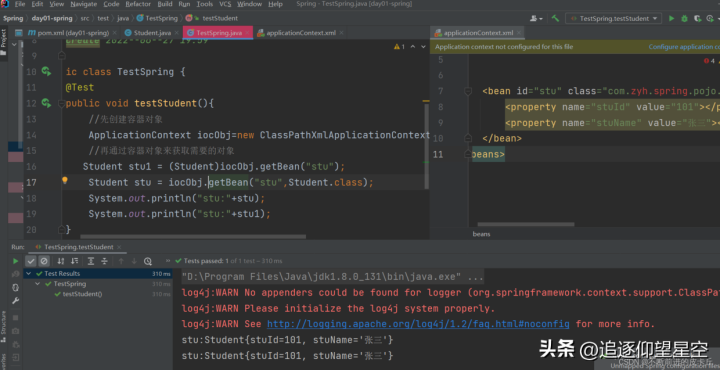Expand all test results icon

[x=91, y=261]
